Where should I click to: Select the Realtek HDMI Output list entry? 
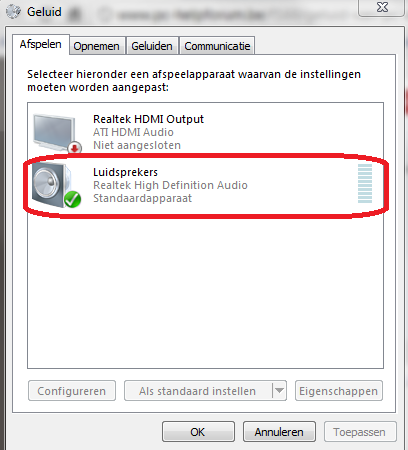coord(205,132)
